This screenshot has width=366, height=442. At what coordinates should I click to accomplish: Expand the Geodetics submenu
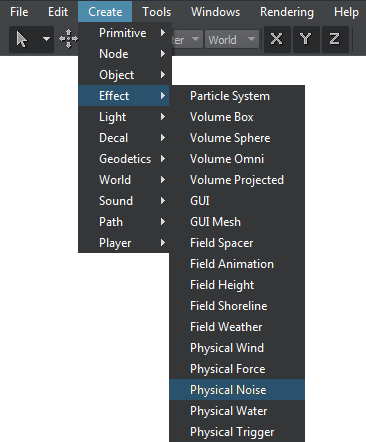[124, 159]
